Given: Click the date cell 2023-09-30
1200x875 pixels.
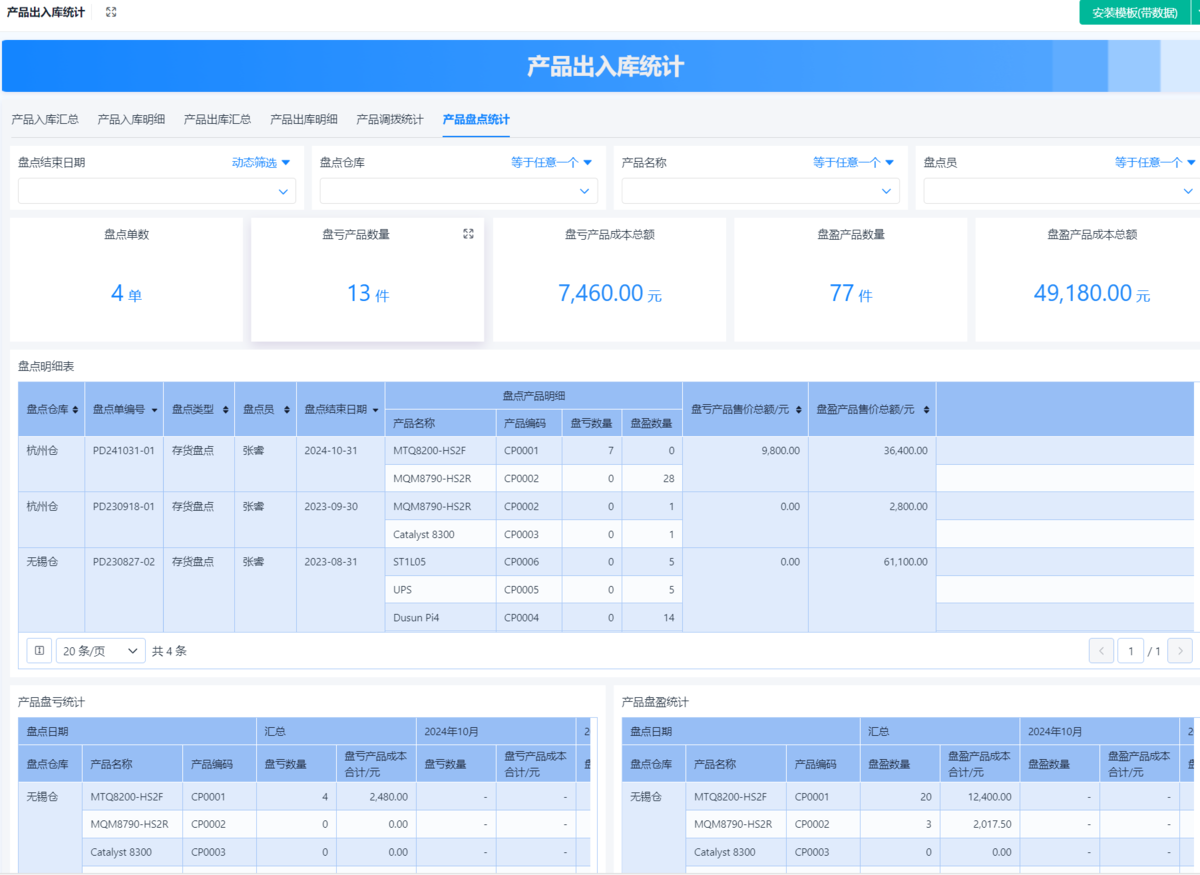Looking at the screenshot, I should click(x=331, y=507).
